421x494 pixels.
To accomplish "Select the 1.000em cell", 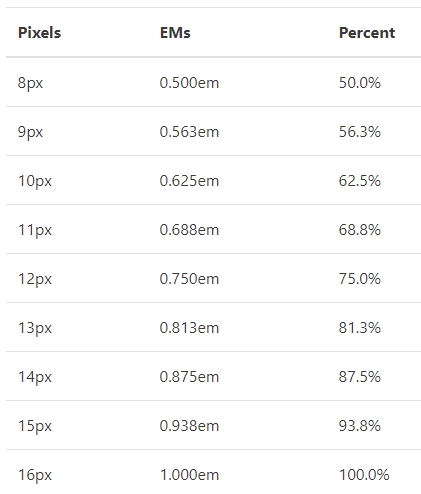I will (189, 475).
